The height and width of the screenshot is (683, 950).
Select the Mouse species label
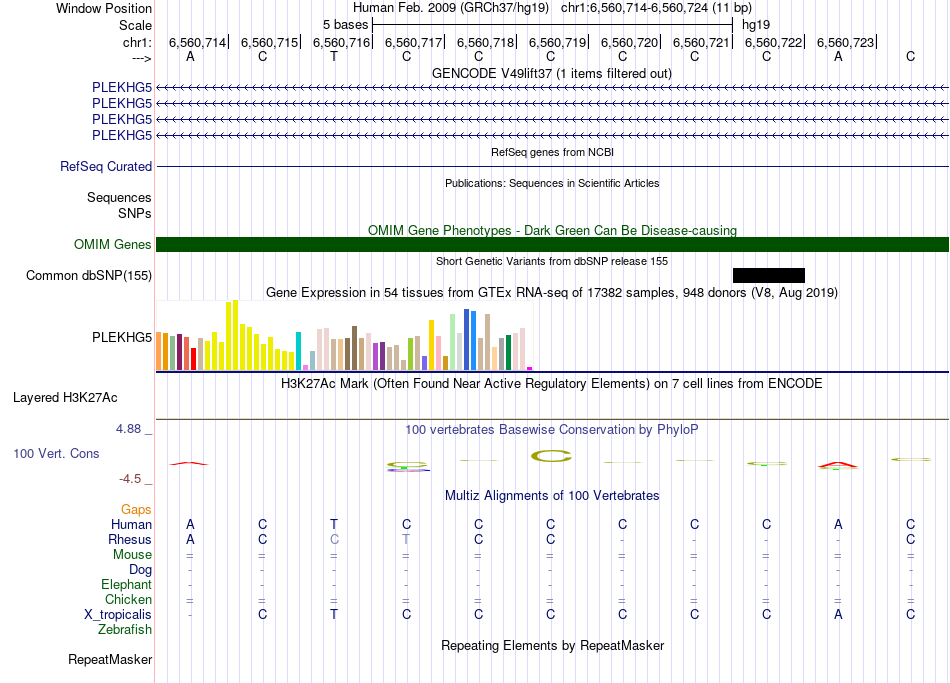(132, 555)
